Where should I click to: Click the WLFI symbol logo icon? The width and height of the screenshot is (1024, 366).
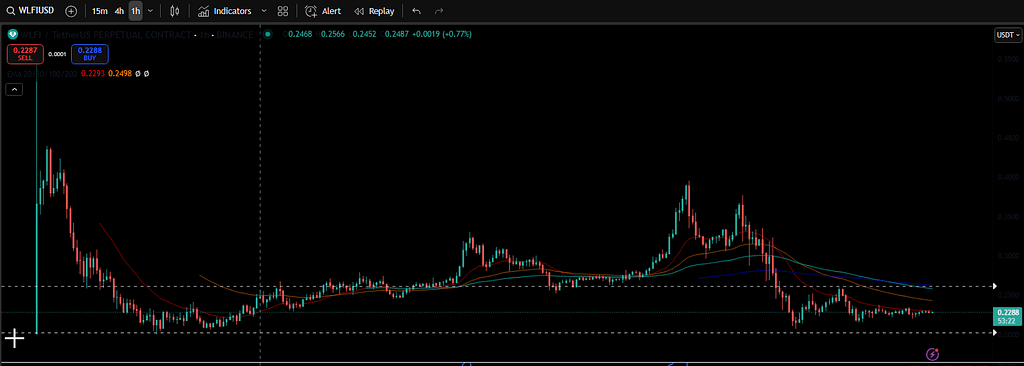(12, 34)
